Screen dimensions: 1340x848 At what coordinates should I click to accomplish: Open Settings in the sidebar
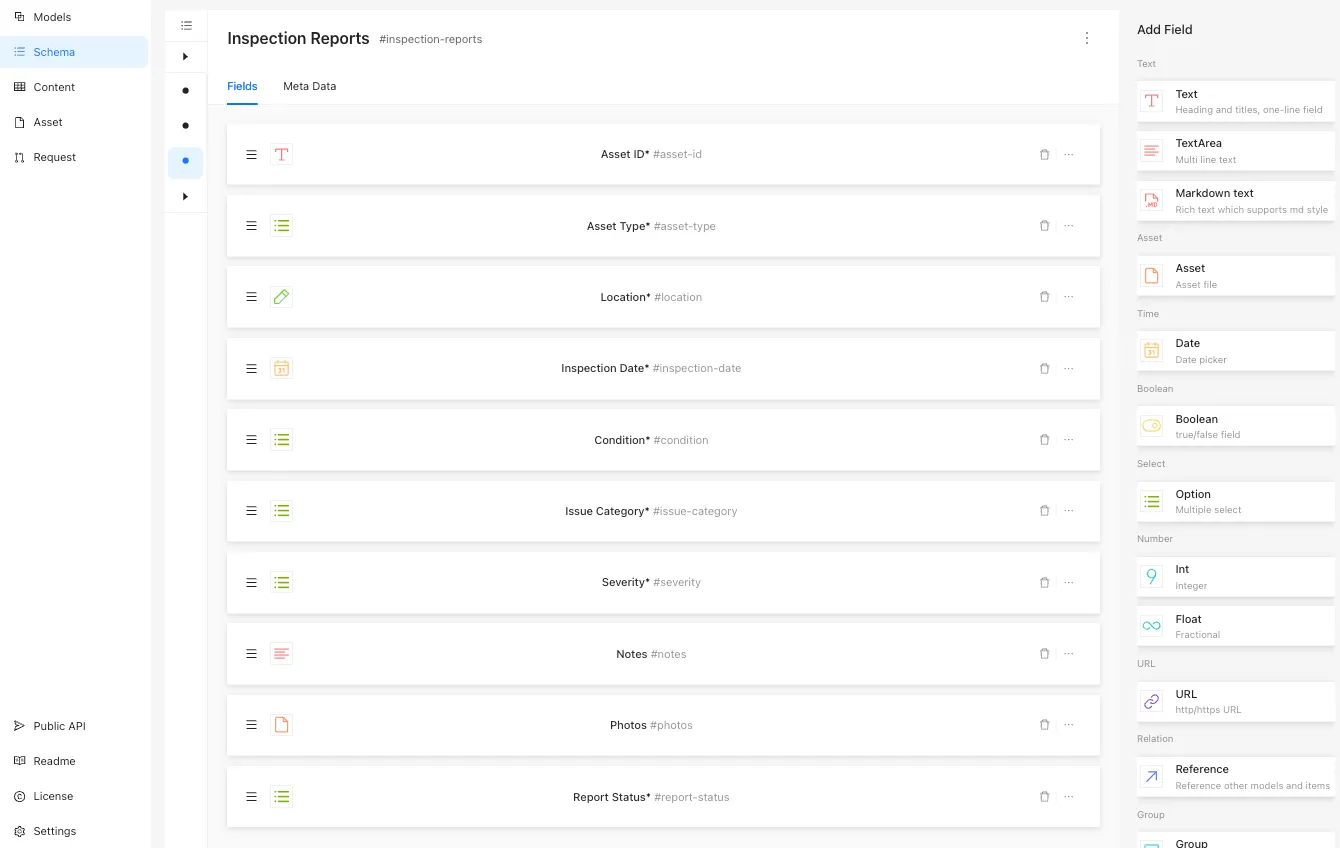(74, 831)
